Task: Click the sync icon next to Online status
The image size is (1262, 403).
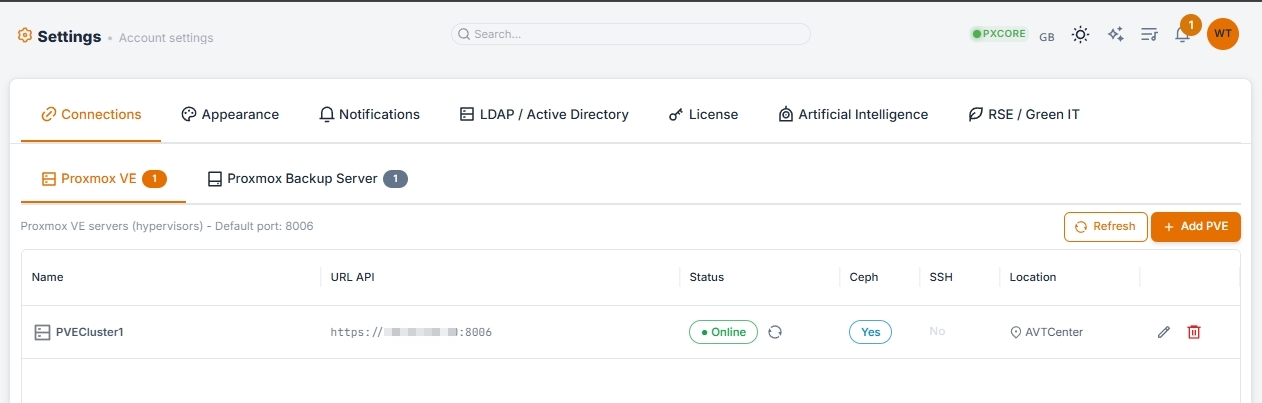Action: 775,332
